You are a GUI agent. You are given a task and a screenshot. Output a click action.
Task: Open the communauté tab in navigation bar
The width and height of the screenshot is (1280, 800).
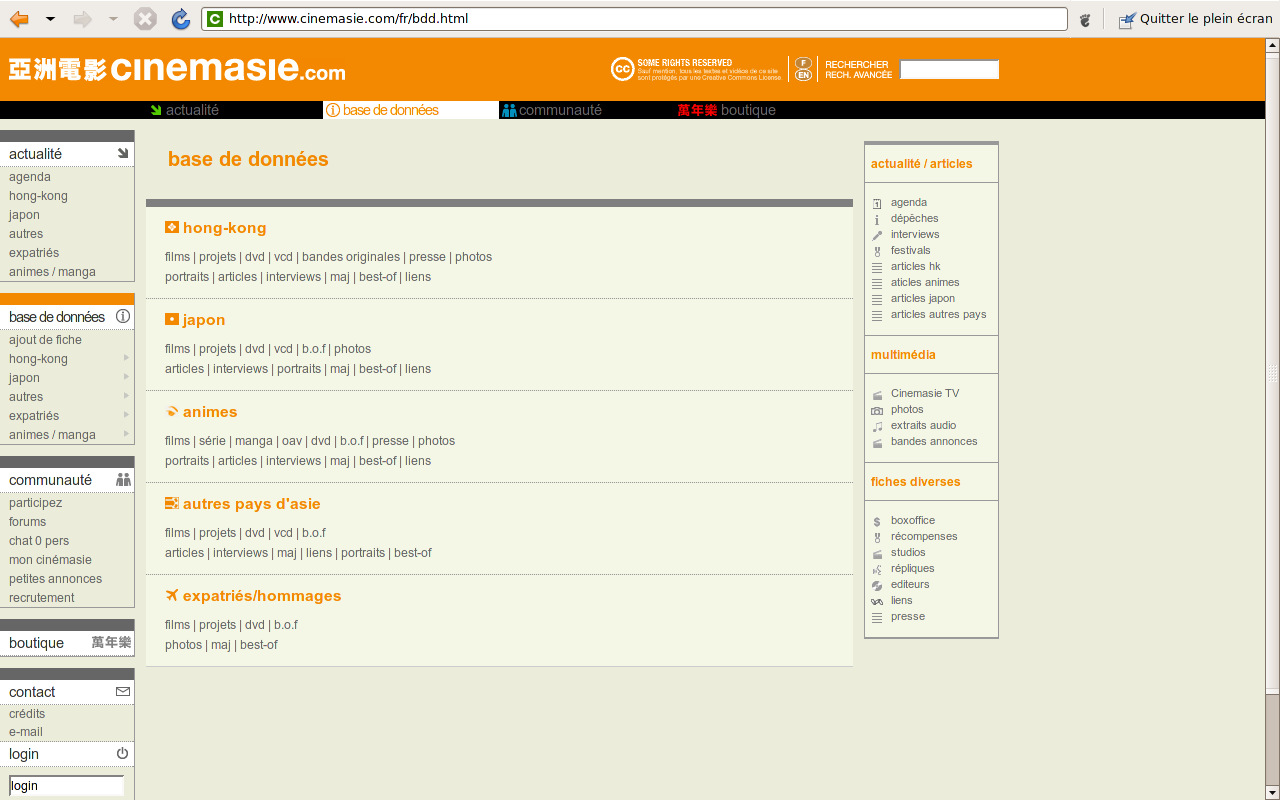tap(560, 110)
